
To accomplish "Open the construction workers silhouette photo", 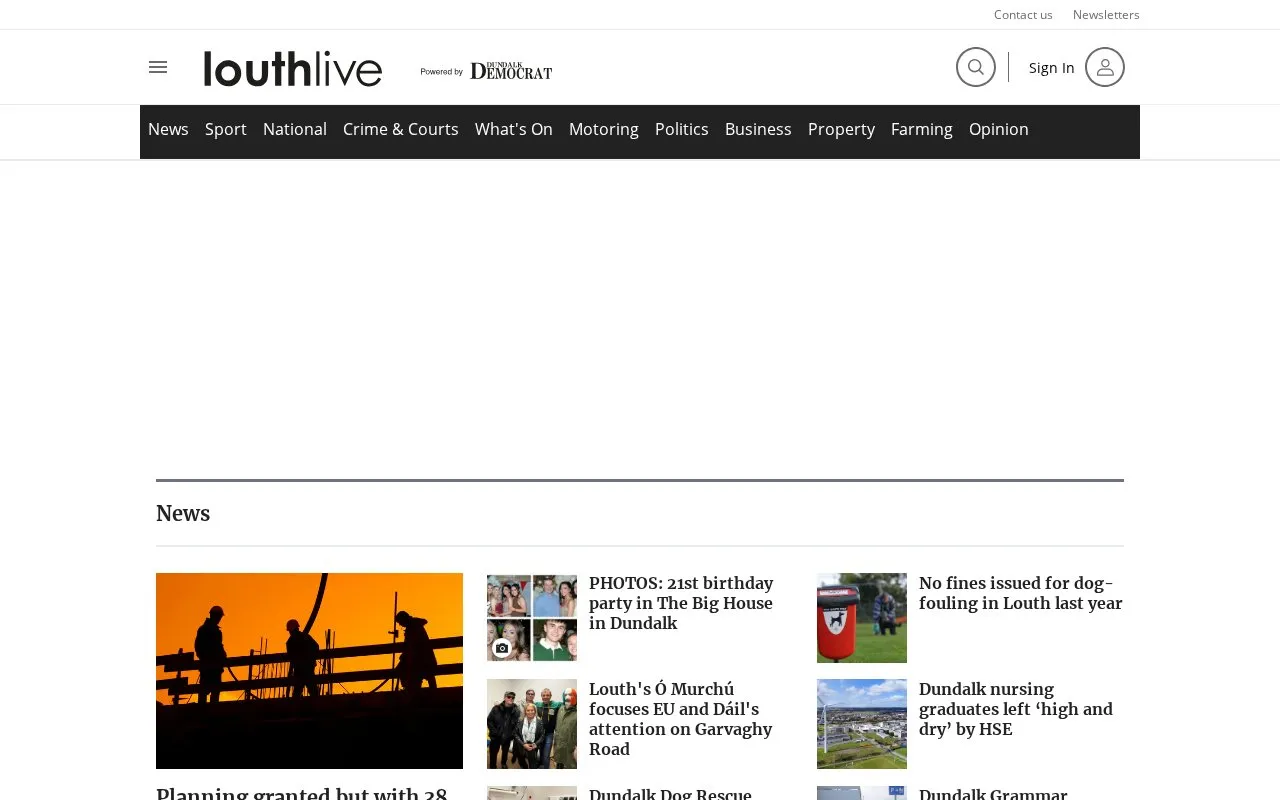I will [x=309, y=671].
